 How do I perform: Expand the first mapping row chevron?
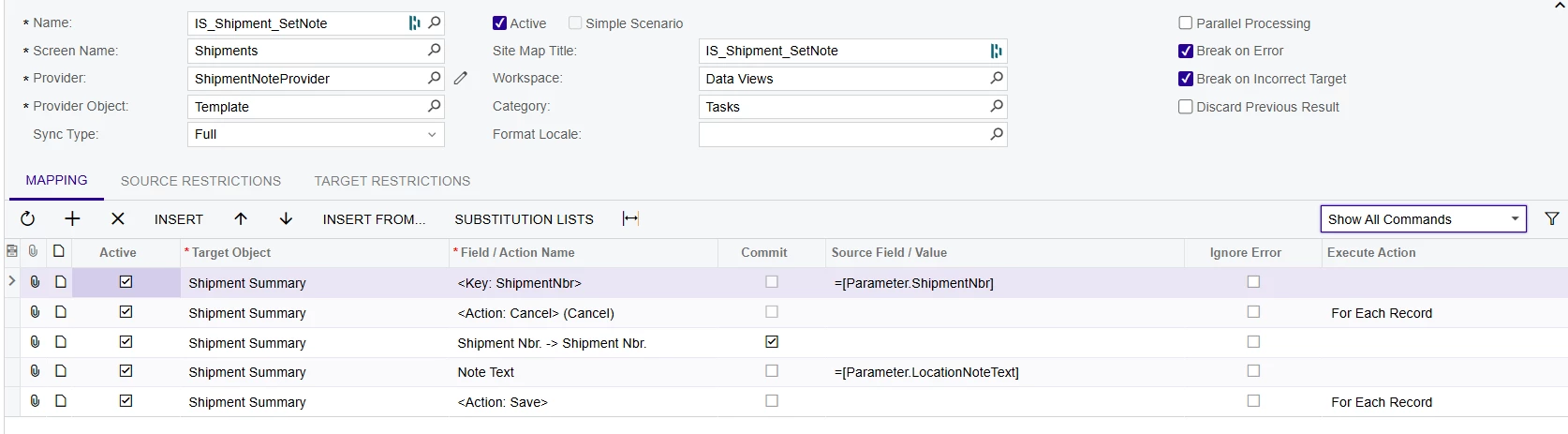(x=12, y=281)
